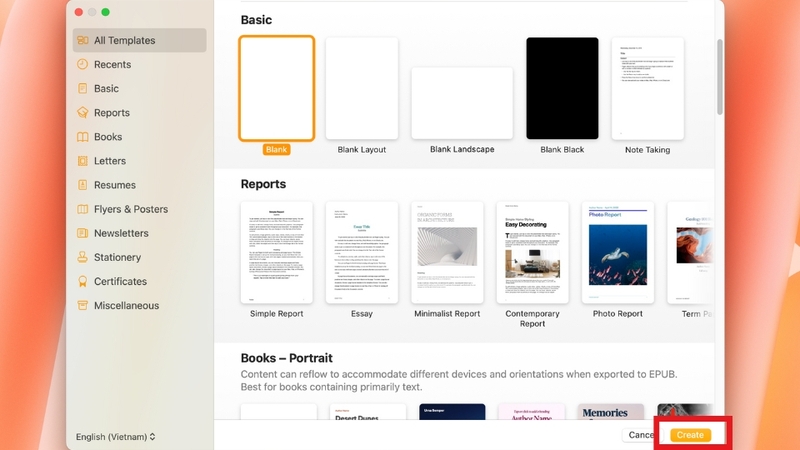This screenshot has height=450, width=800.
Task: Click the Certificates ribbon icon
Action: tap(83, 281)
